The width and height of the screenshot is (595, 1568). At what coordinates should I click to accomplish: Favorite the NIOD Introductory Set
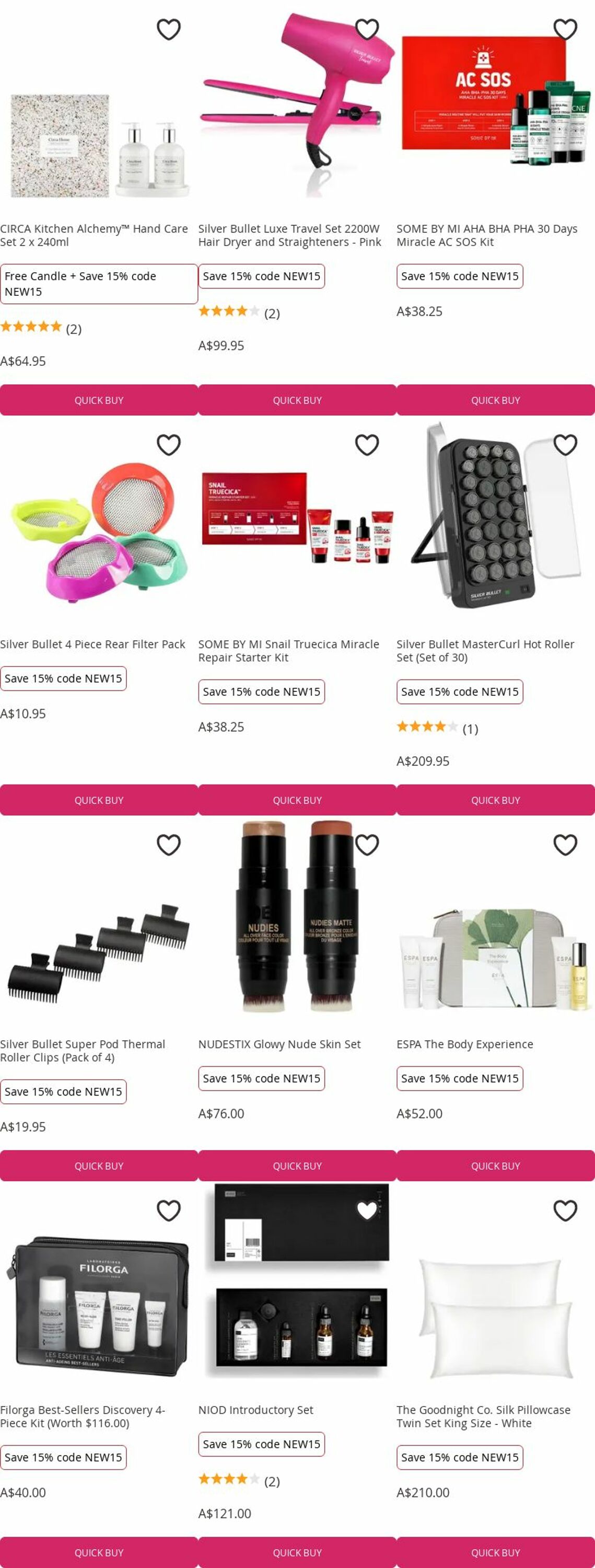click(x=367, y=1210)
